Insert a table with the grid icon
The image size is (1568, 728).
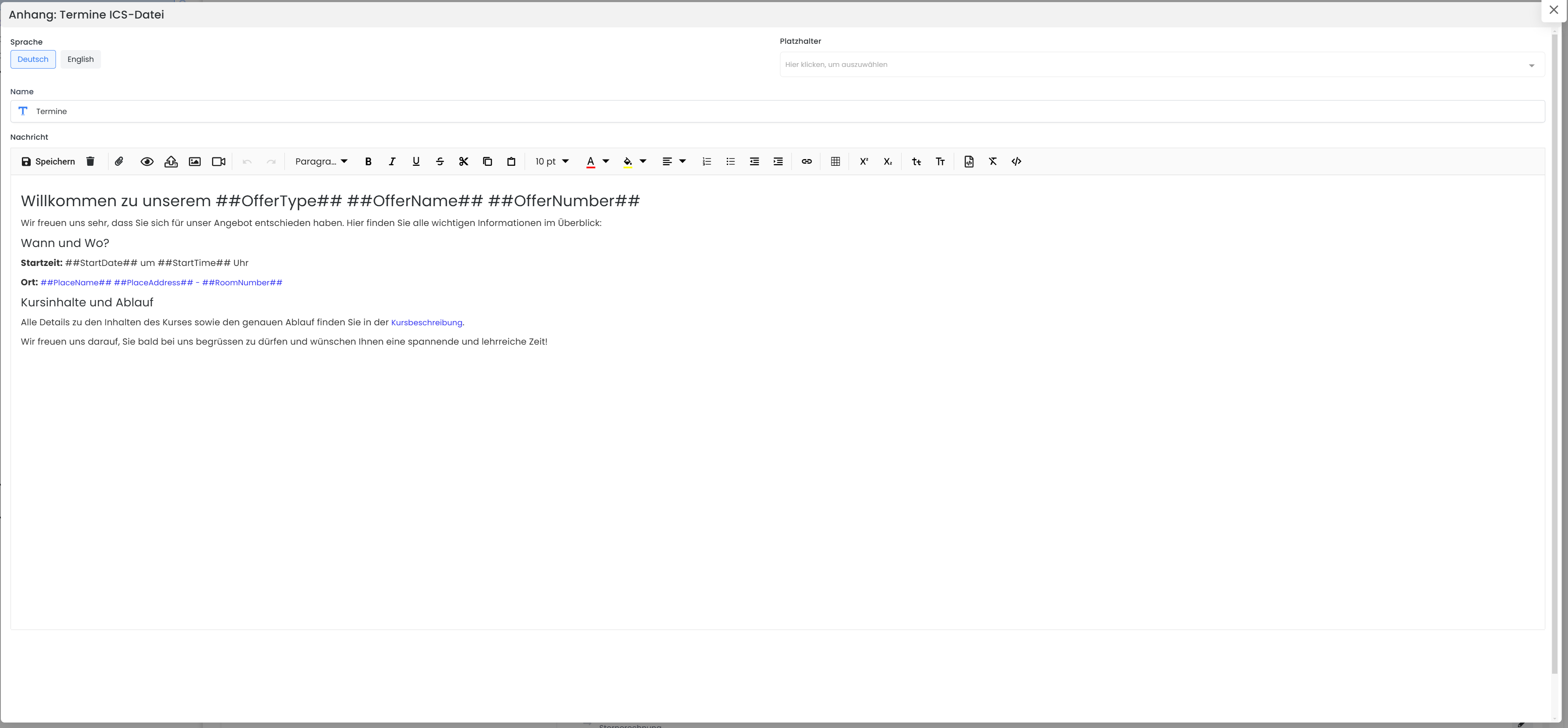pyautogui.click(x=835, y=161)
